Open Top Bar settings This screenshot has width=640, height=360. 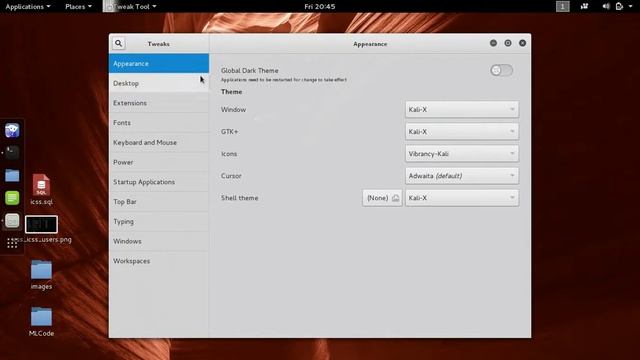[x=159, y=202]
